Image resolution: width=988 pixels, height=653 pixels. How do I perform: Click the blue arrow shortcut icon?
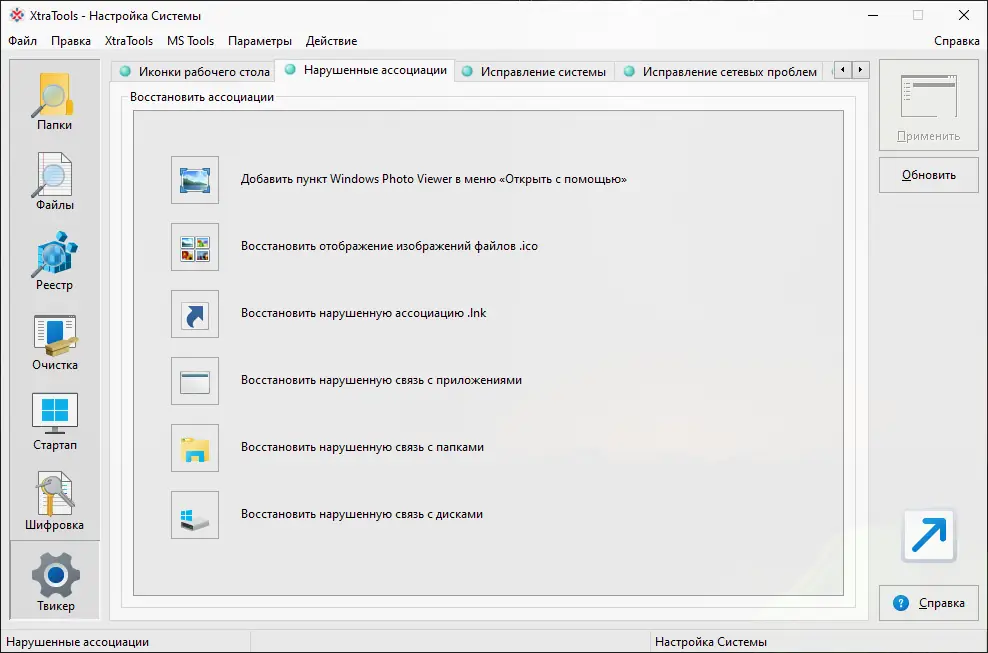coord(929,536)
